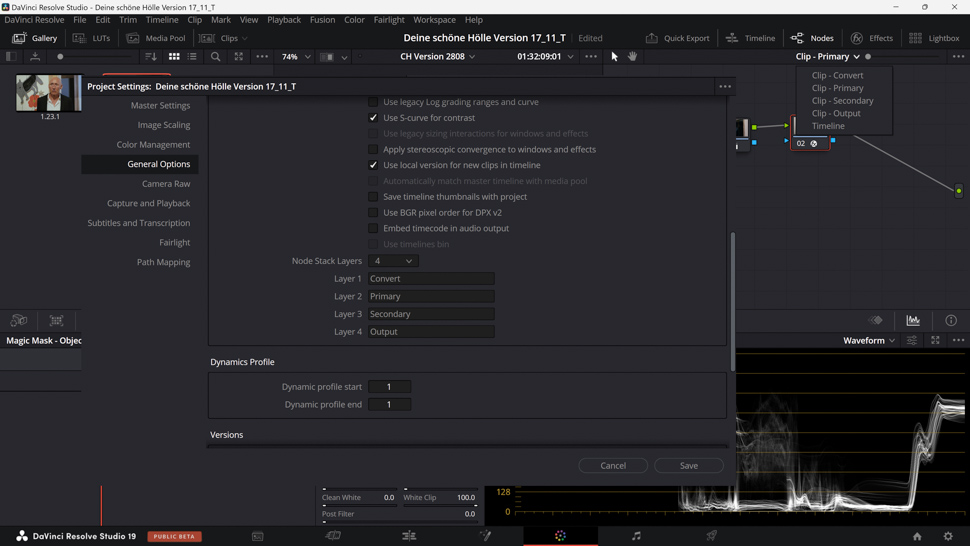970x546 pixels.
Task: Open the Playback menu
Action: pyautogui.click(x=284, y=20)
